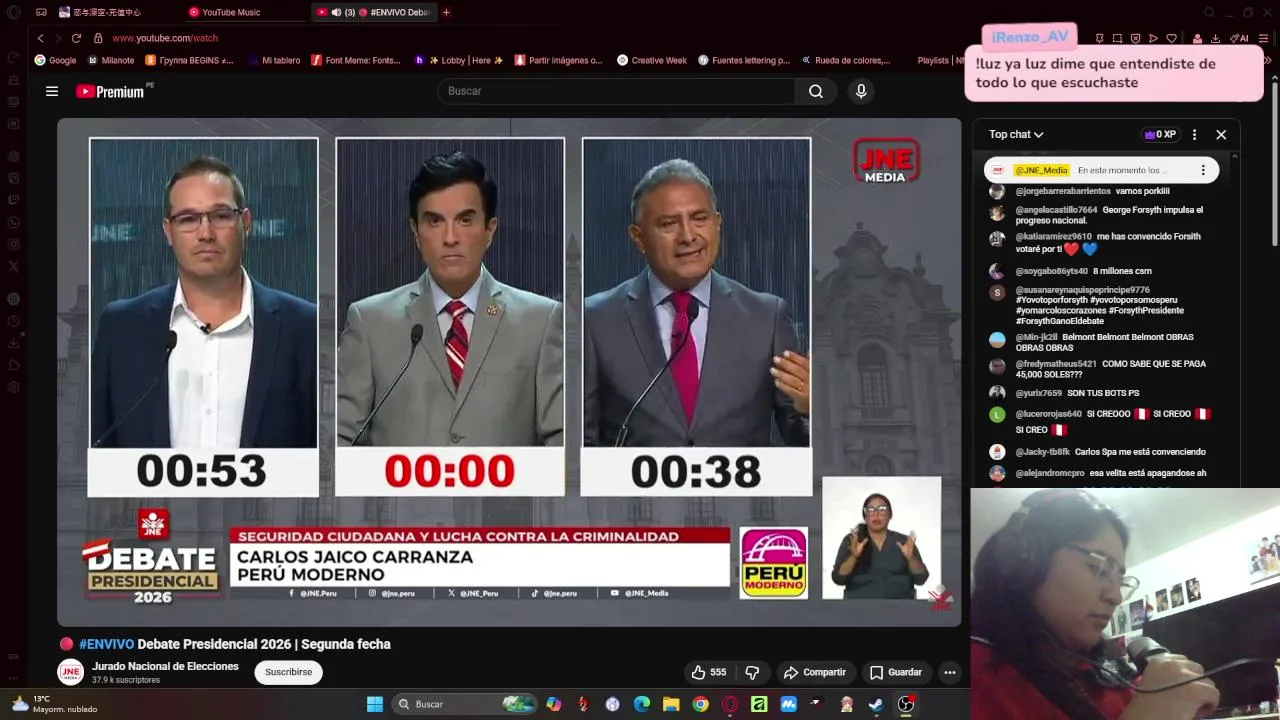1280x720 pixels.
Task: Open the Mi tablero bookmark
Action: point(274,60)
